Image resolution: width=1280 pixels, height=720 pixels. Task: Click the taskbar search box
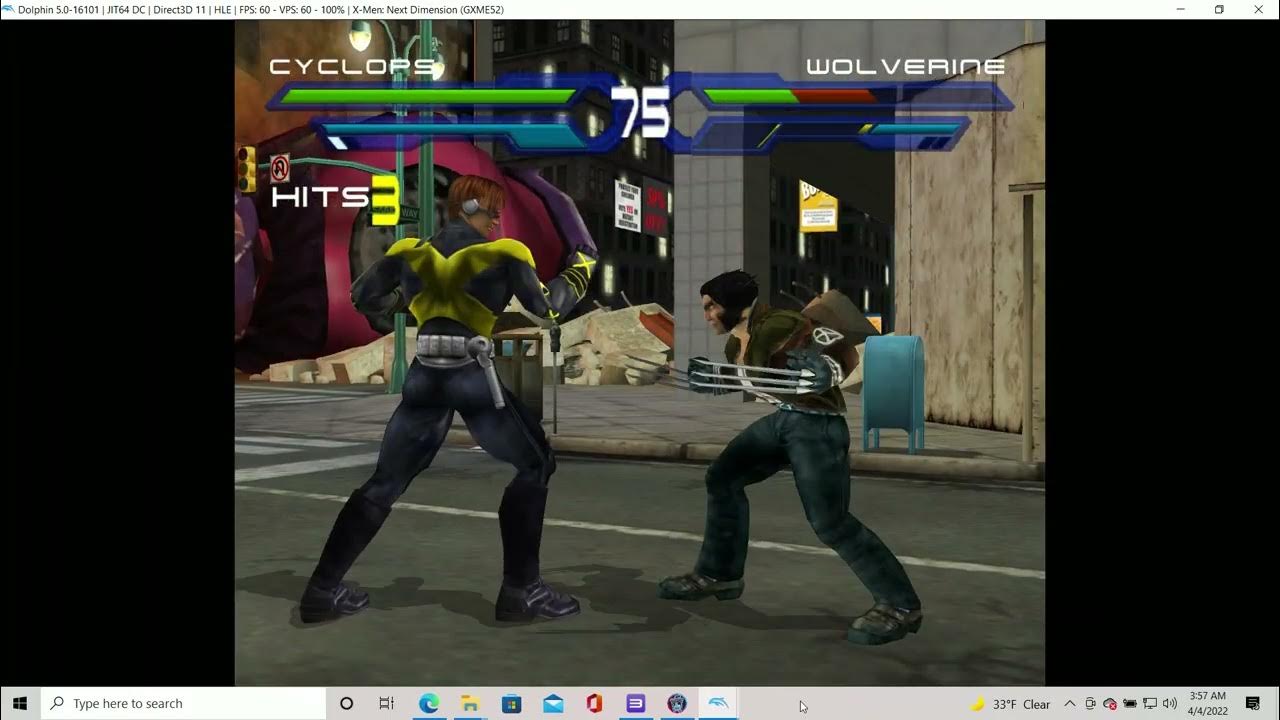pos(183,704)
